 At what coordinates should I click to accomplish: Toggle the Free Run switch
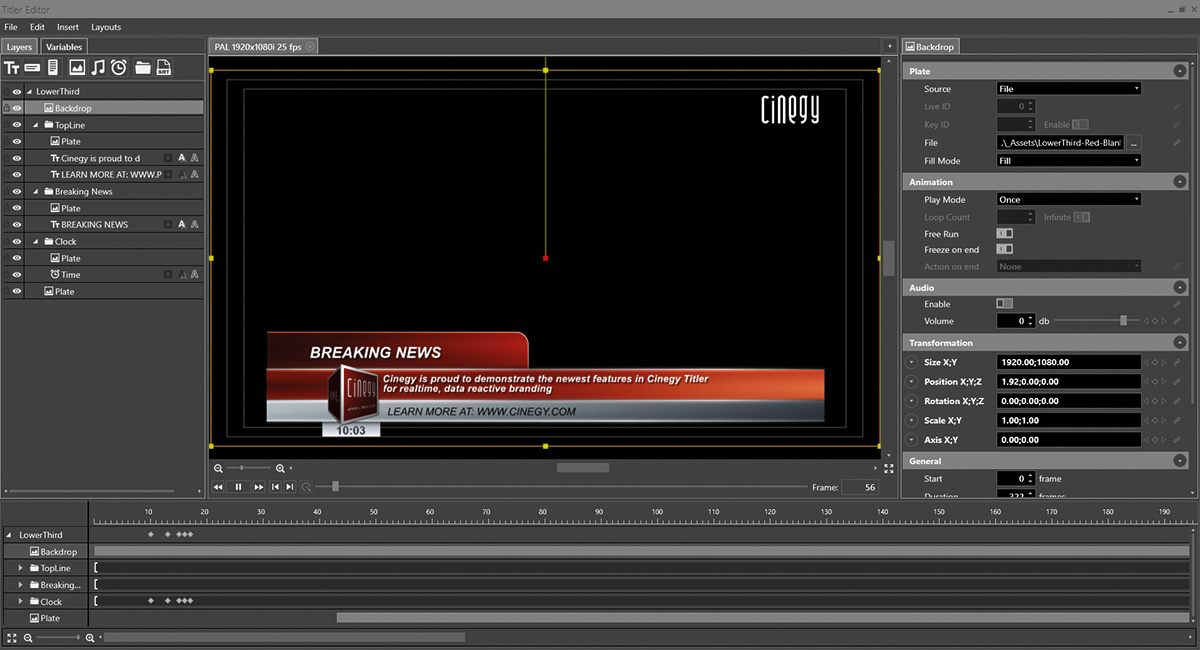1005,234
